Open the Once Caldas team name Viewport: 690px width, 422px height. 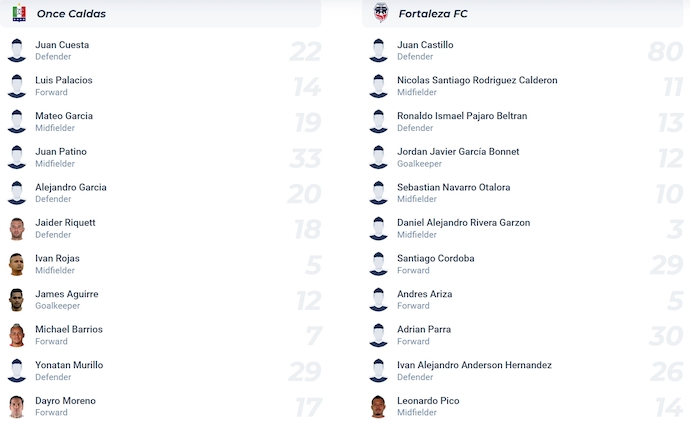click(71, 14)
